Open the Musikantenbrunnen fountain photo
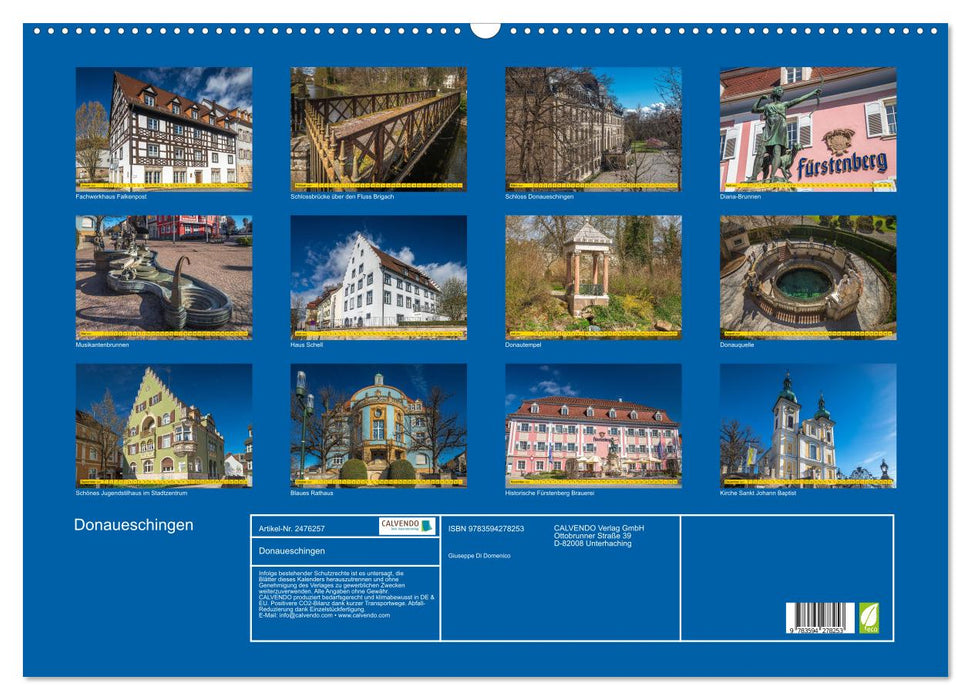971x700 pixels. tap(164, 278)
